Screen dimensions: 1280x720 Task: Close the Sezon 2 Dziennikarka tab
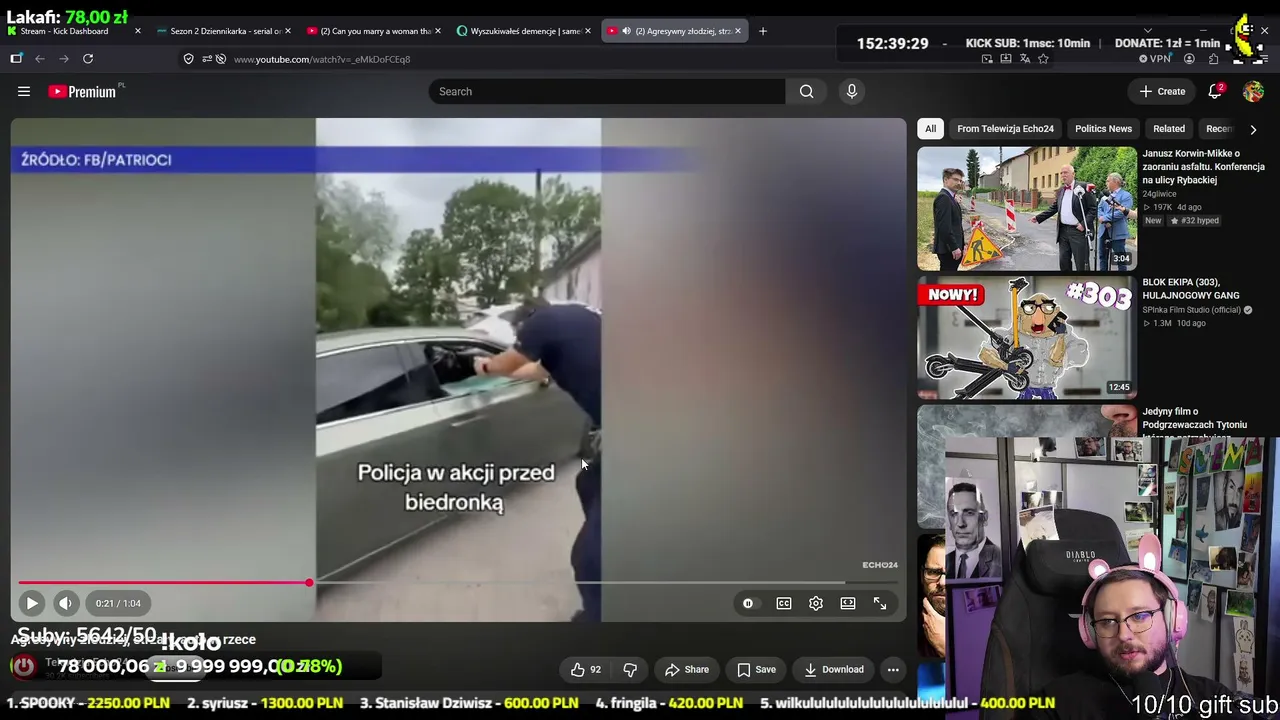(x=288, y=31)
